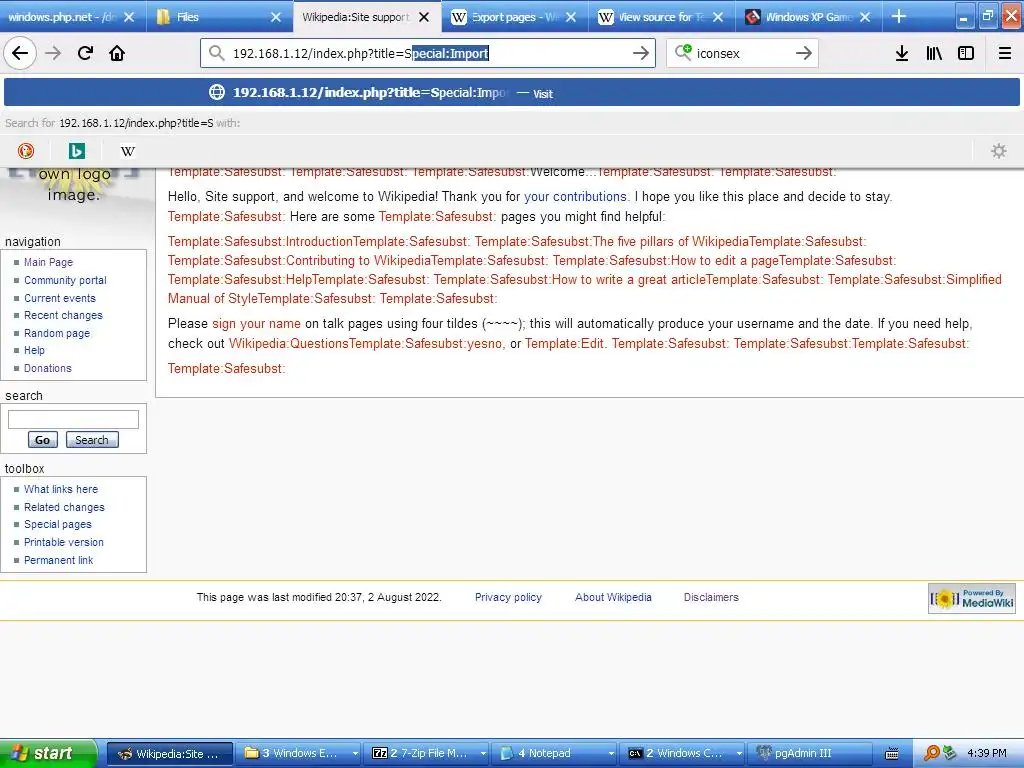Open the Random page link
This screenshot has height=768, width=1024.
(x=57, y=333)
